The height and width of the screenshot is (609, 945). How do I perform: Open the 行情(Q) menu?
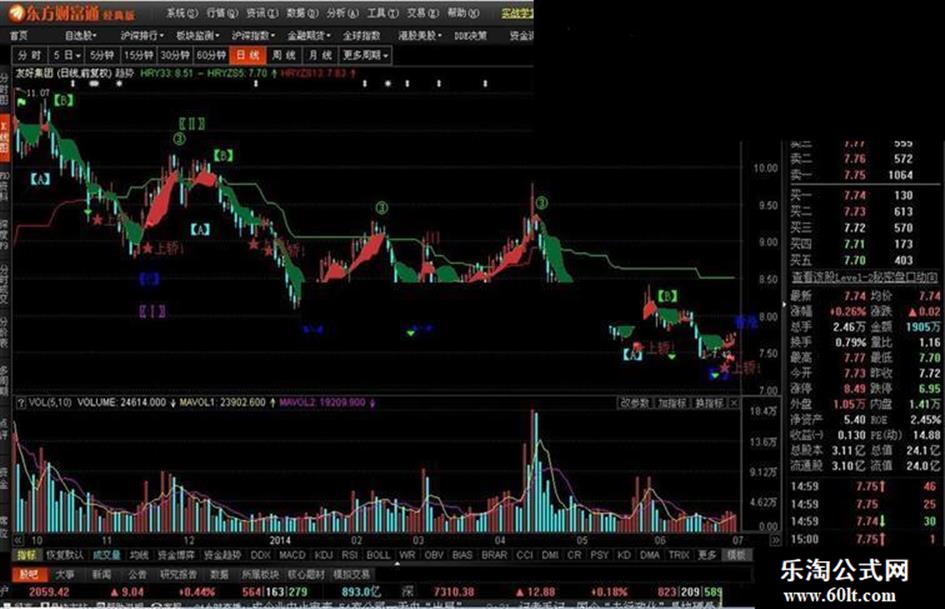(x=222, y=13)
